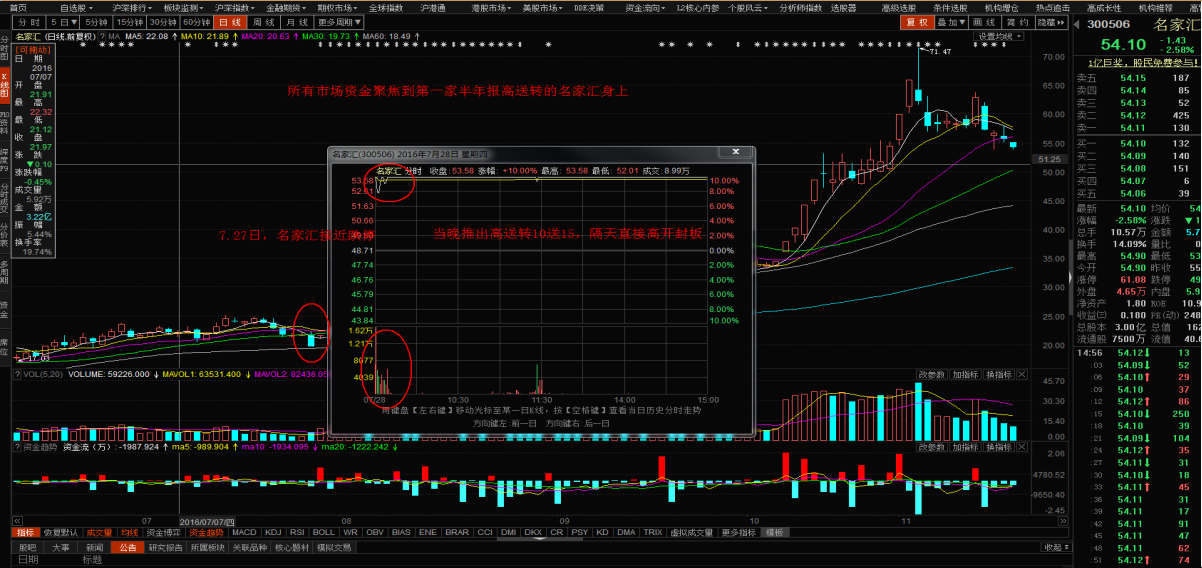Open the 首页 home menu item
This screenshot has width=1202, height=568.
[19, 6]
